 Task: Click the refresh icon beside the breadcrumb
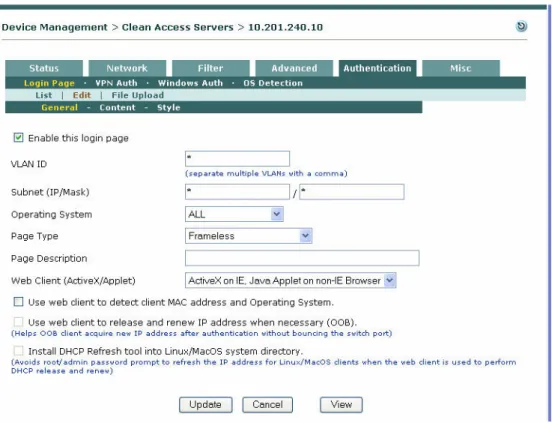[x=521, y=26]
